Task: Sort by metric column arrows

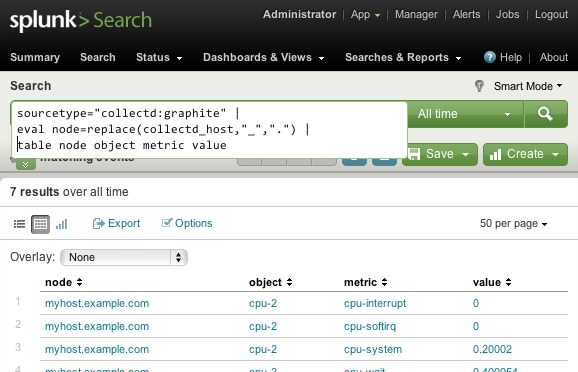Action: point(384,282)
